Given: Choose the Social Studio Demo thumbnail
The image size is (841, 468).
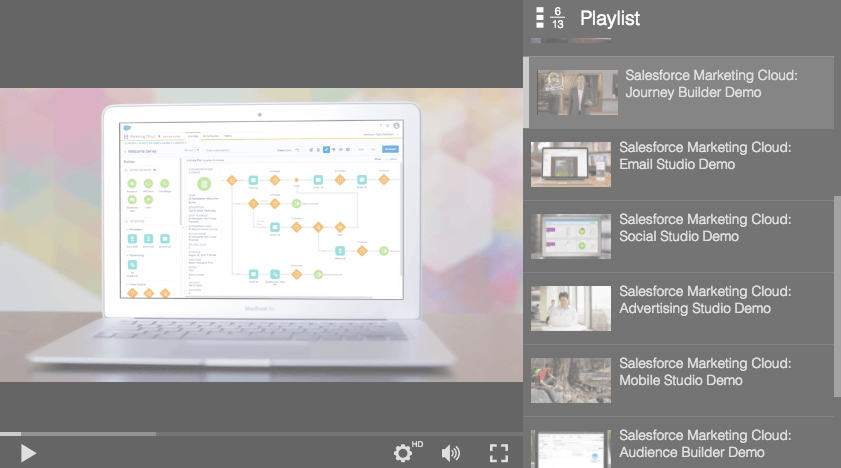Looking at the screenshot, I should point(570,236).
